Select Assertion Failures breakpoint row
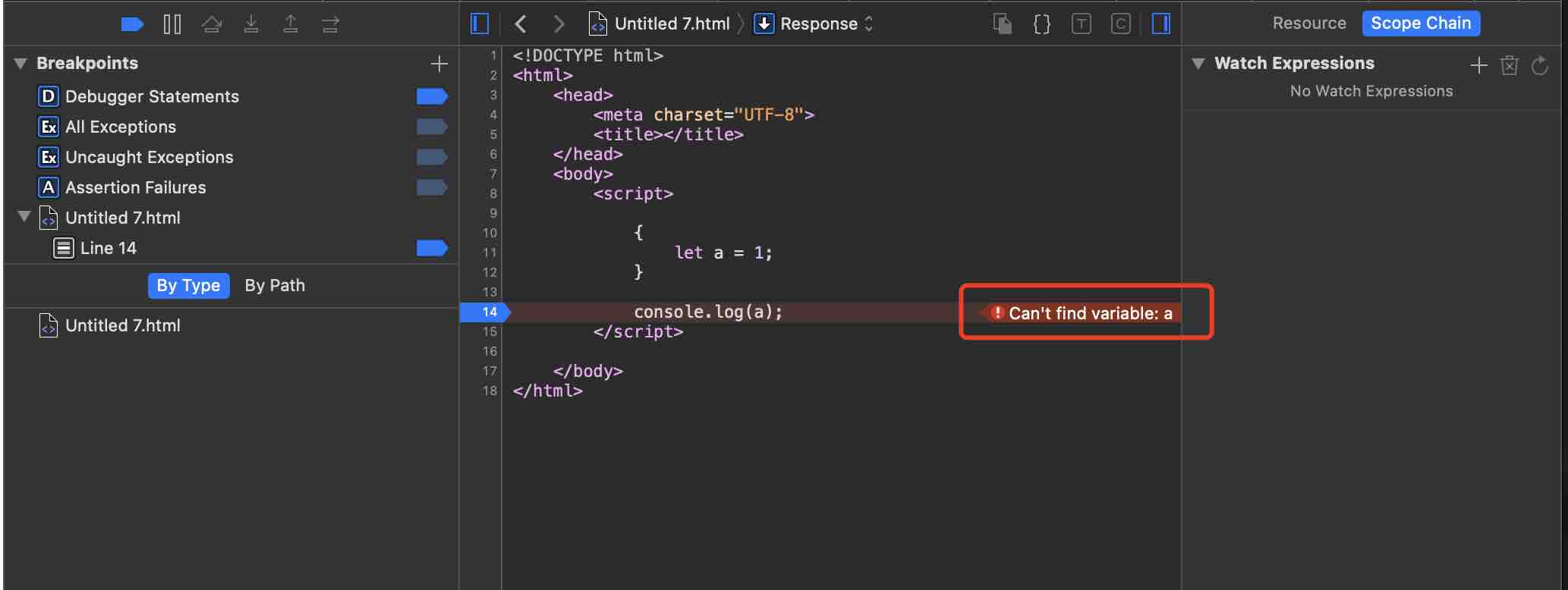 231,187
